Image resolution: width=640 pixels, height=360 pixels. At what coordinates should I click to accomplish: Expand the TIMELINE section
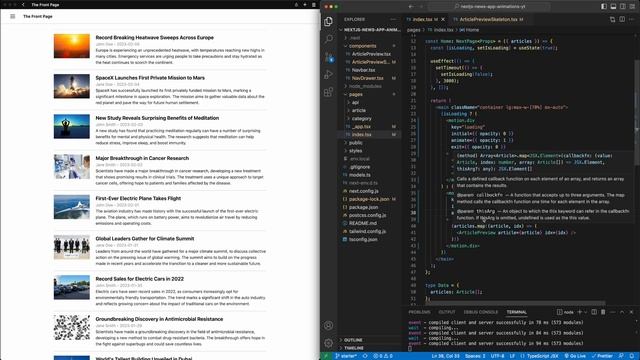pyautogui.click(x=353, y=348)
